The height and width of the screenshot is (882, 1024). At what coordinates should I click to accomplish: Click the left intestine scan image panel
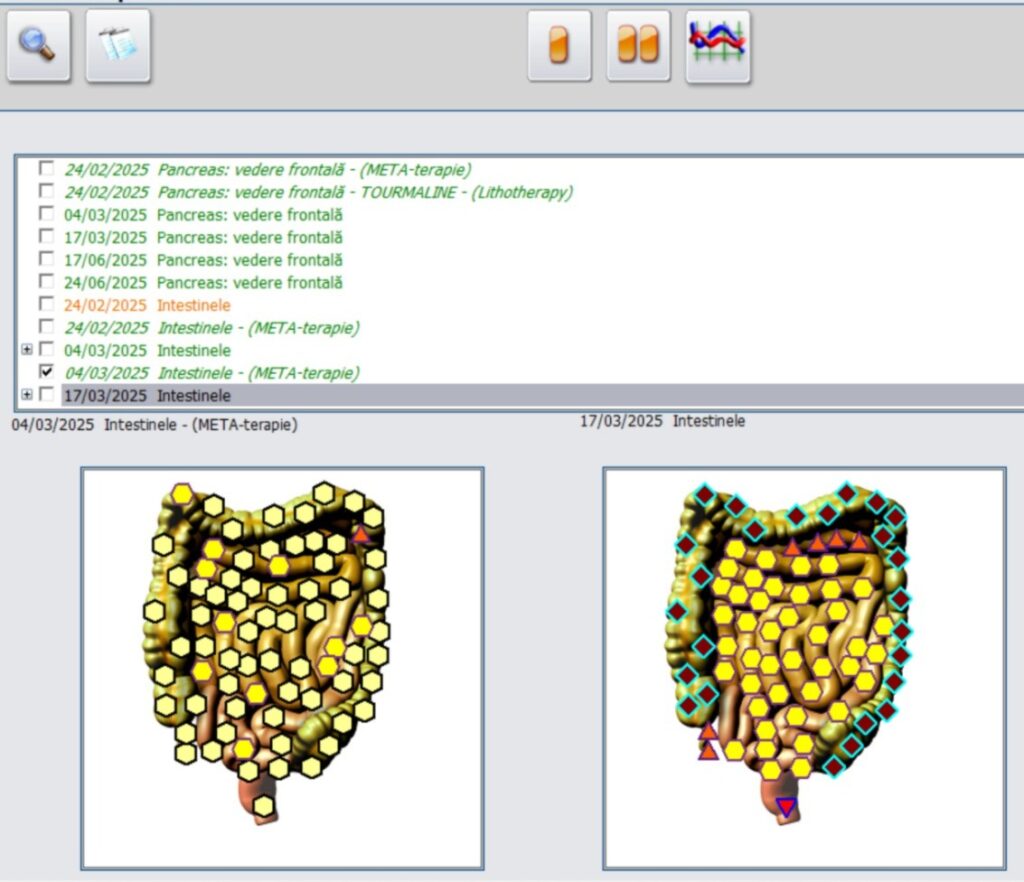coord(282,668)
